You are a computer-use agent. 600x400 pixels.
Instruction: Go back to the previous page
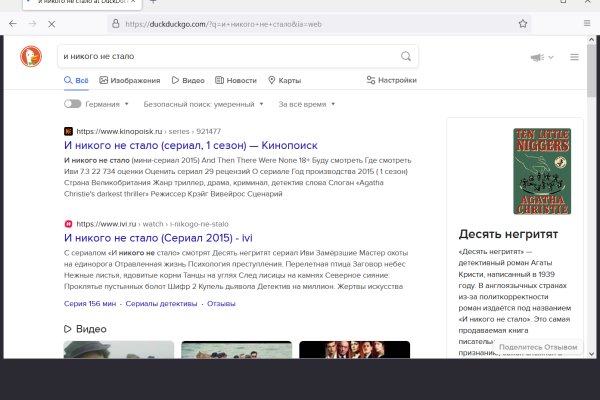(13, 23)
